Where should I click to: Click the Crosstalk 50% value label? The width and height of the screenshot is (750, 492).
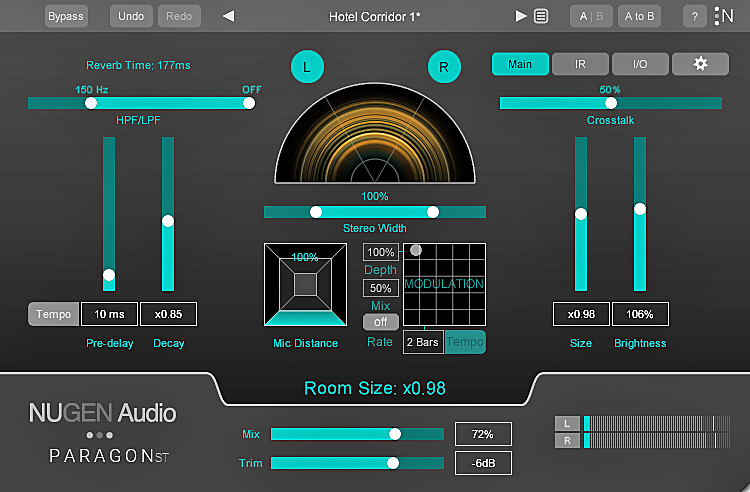tap(610, 89)
